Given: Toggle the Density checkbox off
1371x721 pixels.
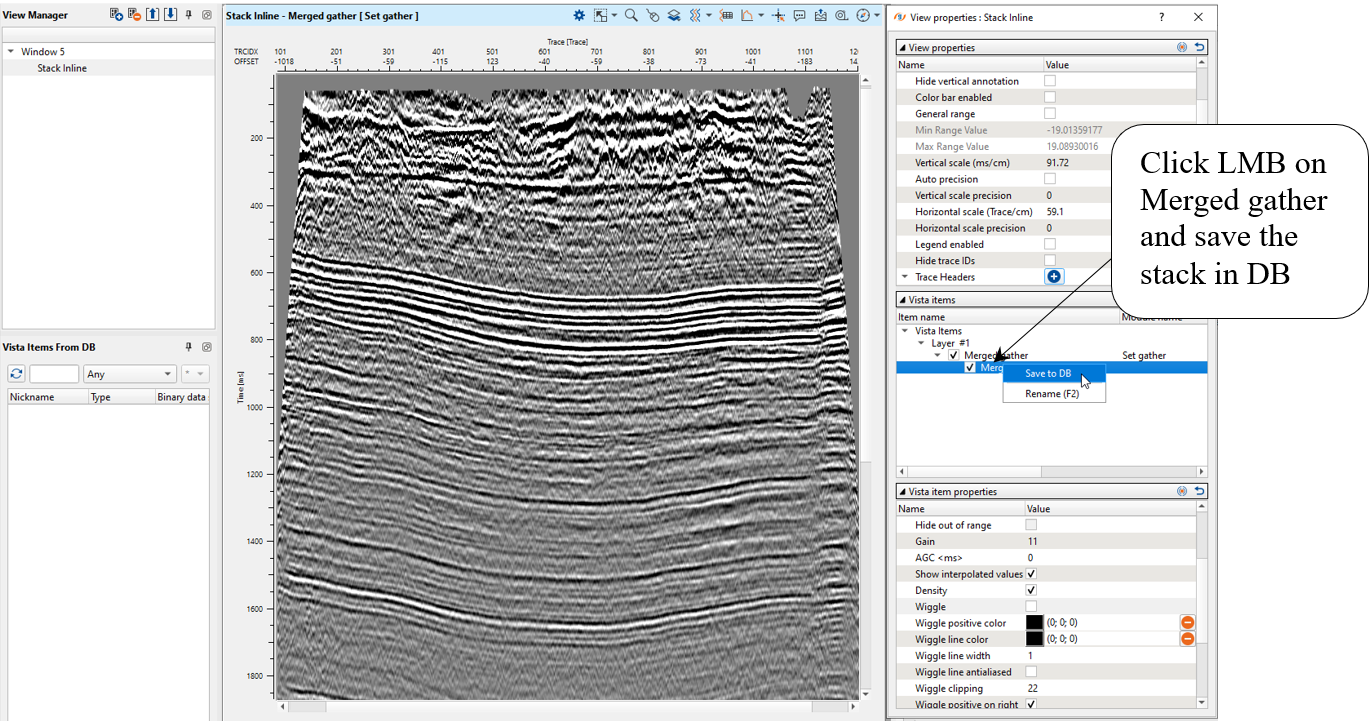Looking at the screenshot, I should point(1031,590).
